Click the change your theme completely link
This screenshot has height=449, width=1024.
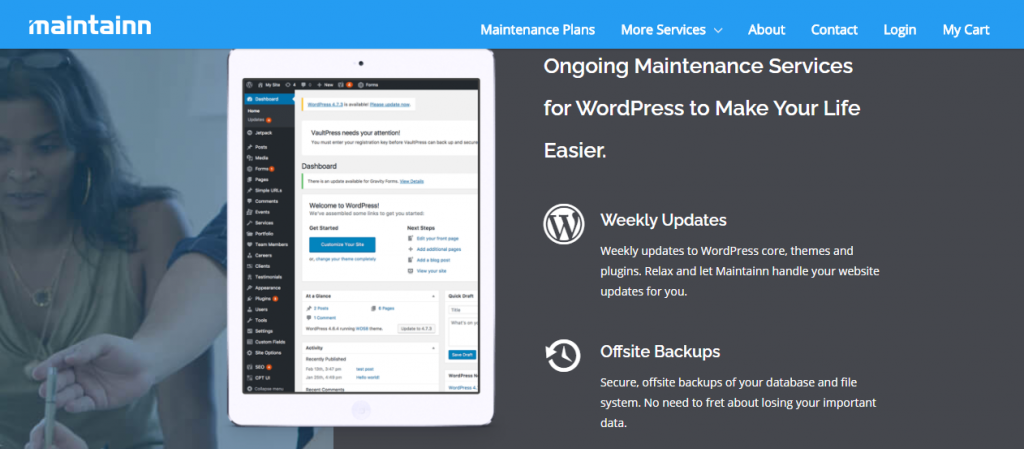coord(346,259)
